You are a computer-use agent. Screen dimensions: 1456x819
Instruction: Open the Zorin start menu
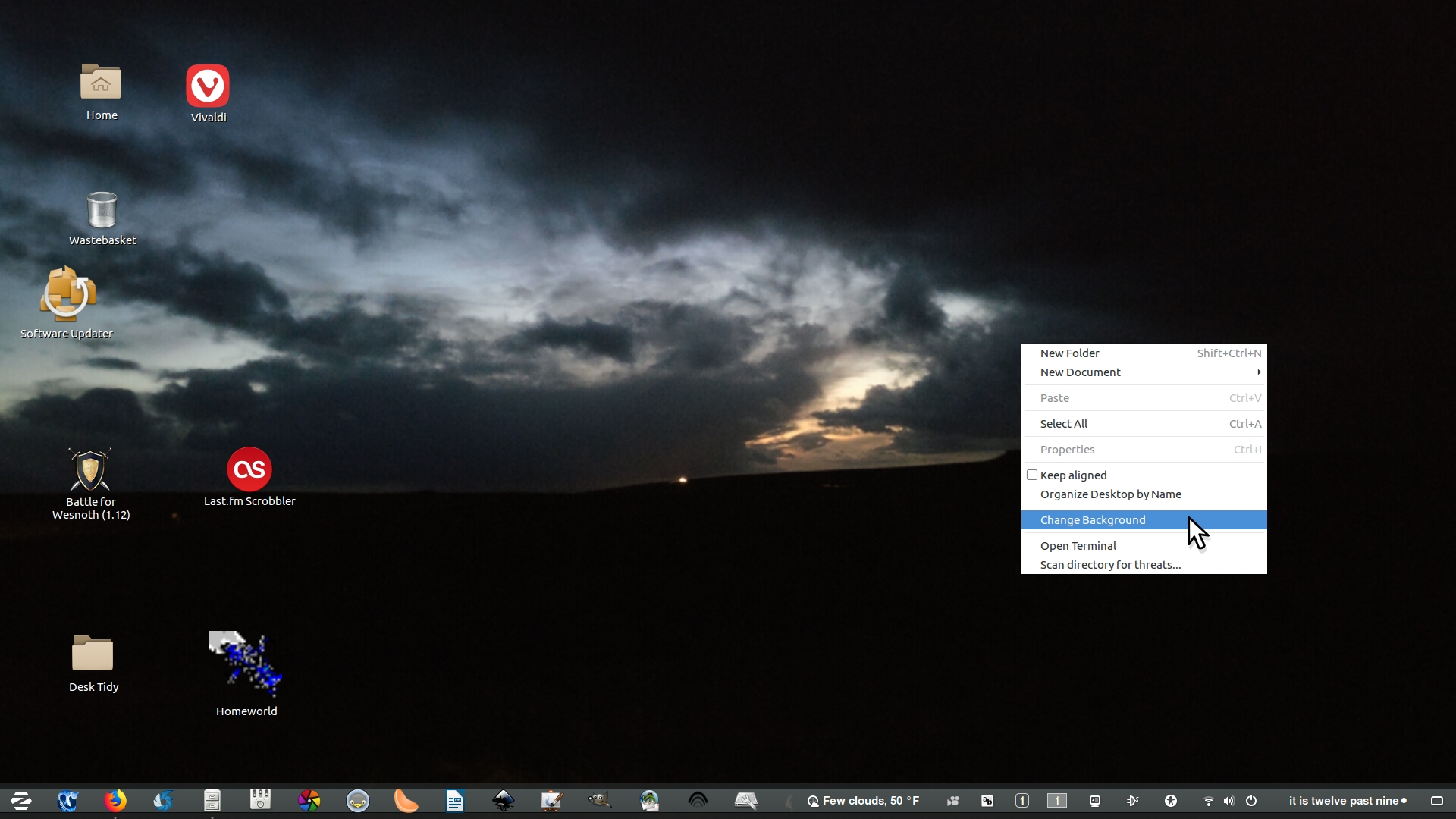tap(20, 800)
